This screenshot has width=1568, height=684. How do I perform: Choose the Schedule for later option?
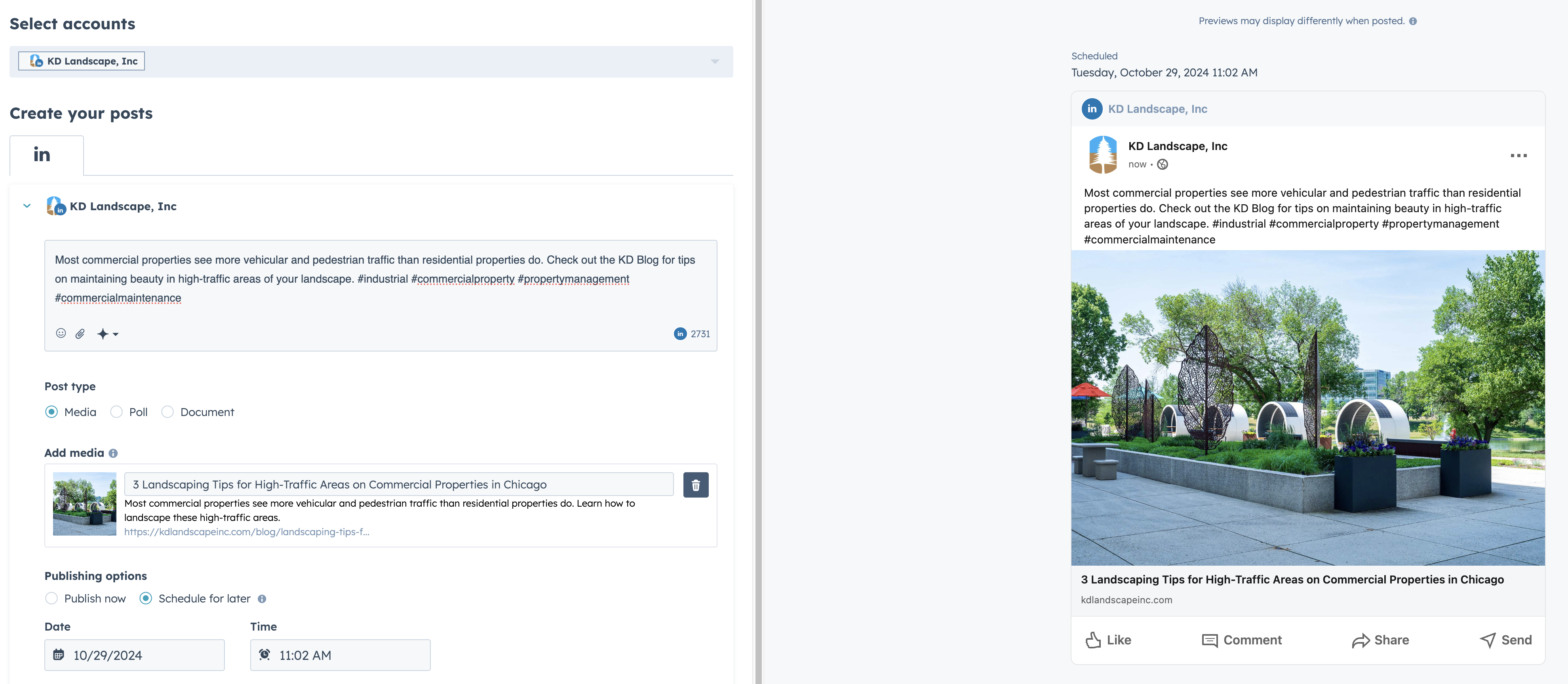point(146,598)
